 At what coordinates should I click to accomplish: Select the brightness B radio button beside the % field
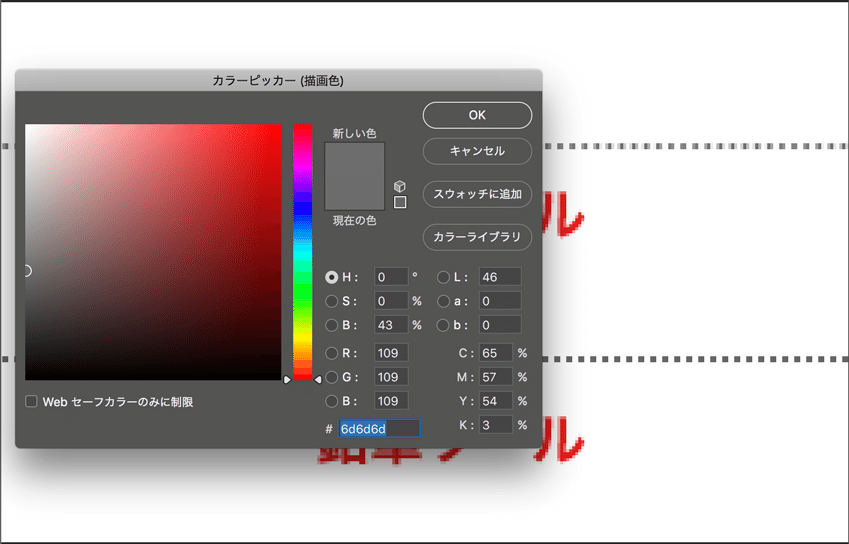(331, 325)
